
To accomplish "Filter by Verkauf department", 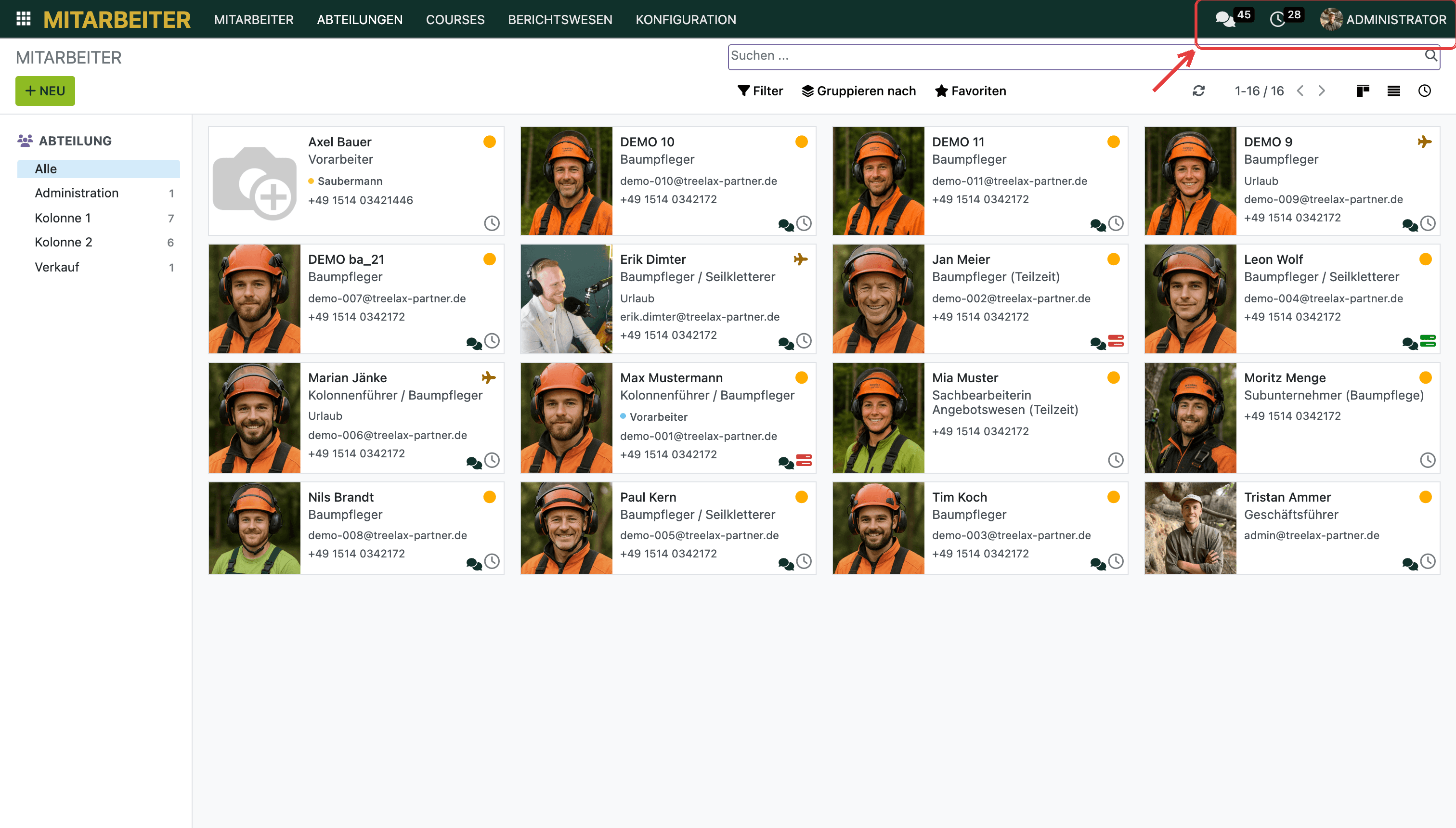I will (x=98, y=267).
